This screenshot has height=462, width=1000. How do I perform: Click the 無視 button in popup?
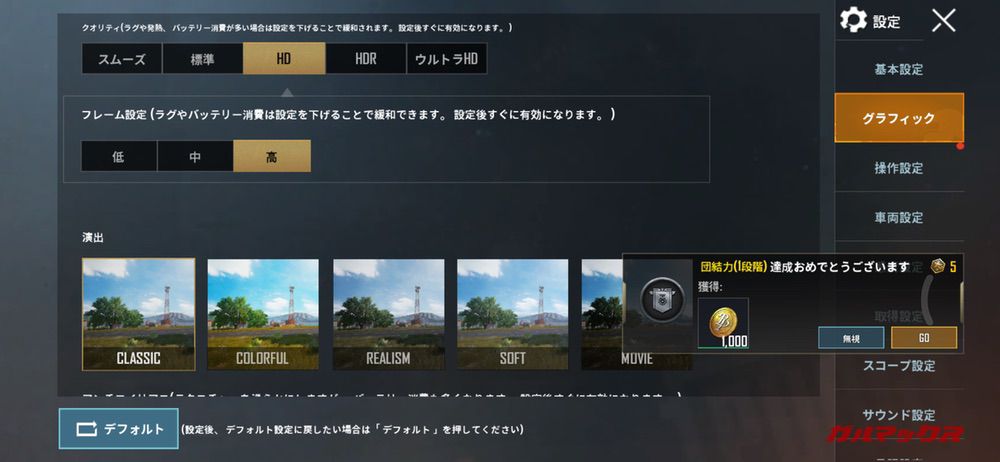(x=851, y=338)
